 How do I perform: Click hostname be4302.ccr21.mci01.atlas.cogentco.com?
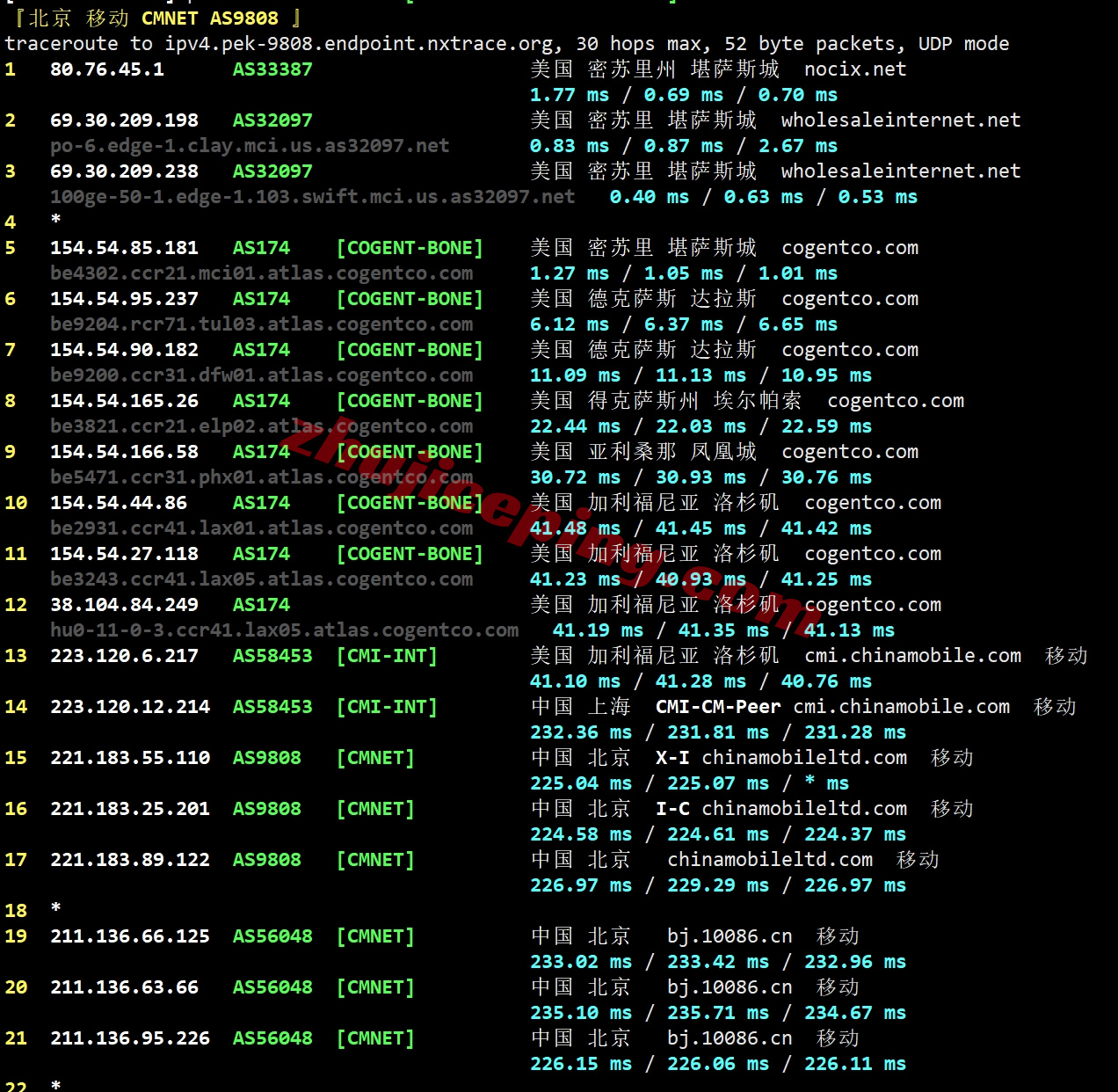click(261, 273)
